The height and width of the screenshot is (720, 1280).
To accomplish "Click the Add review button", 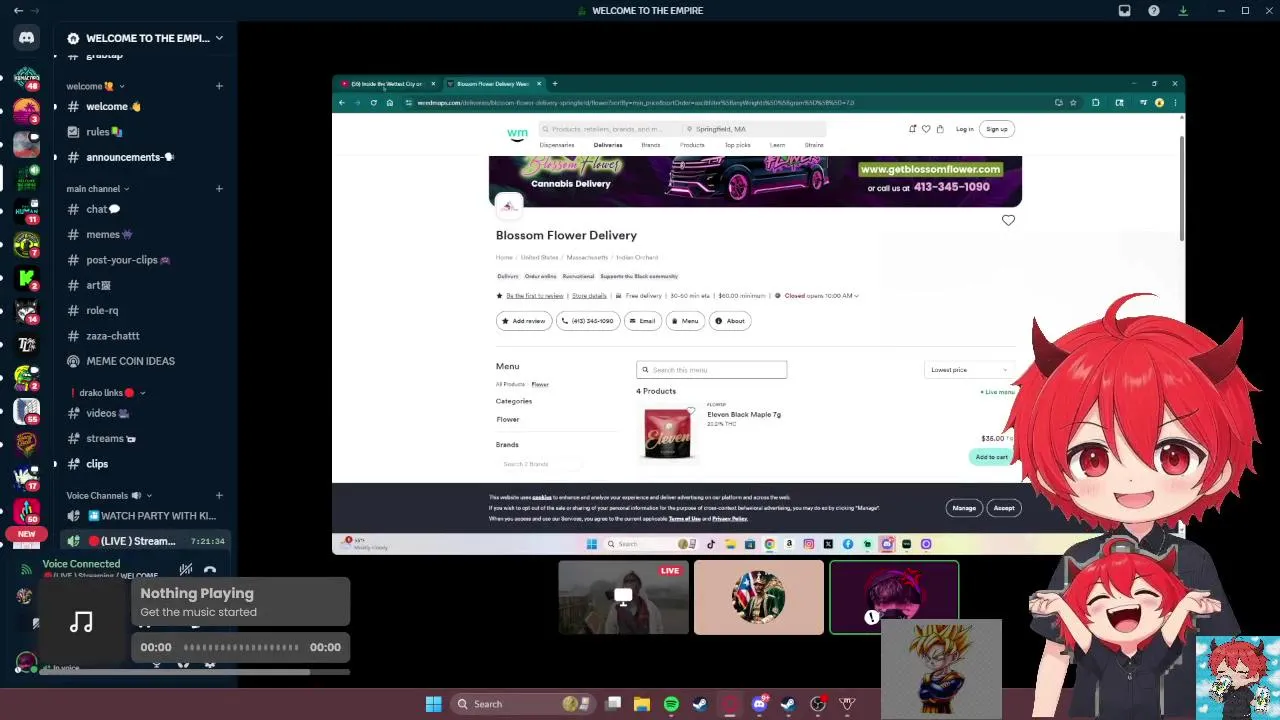I will pos(524,321).
